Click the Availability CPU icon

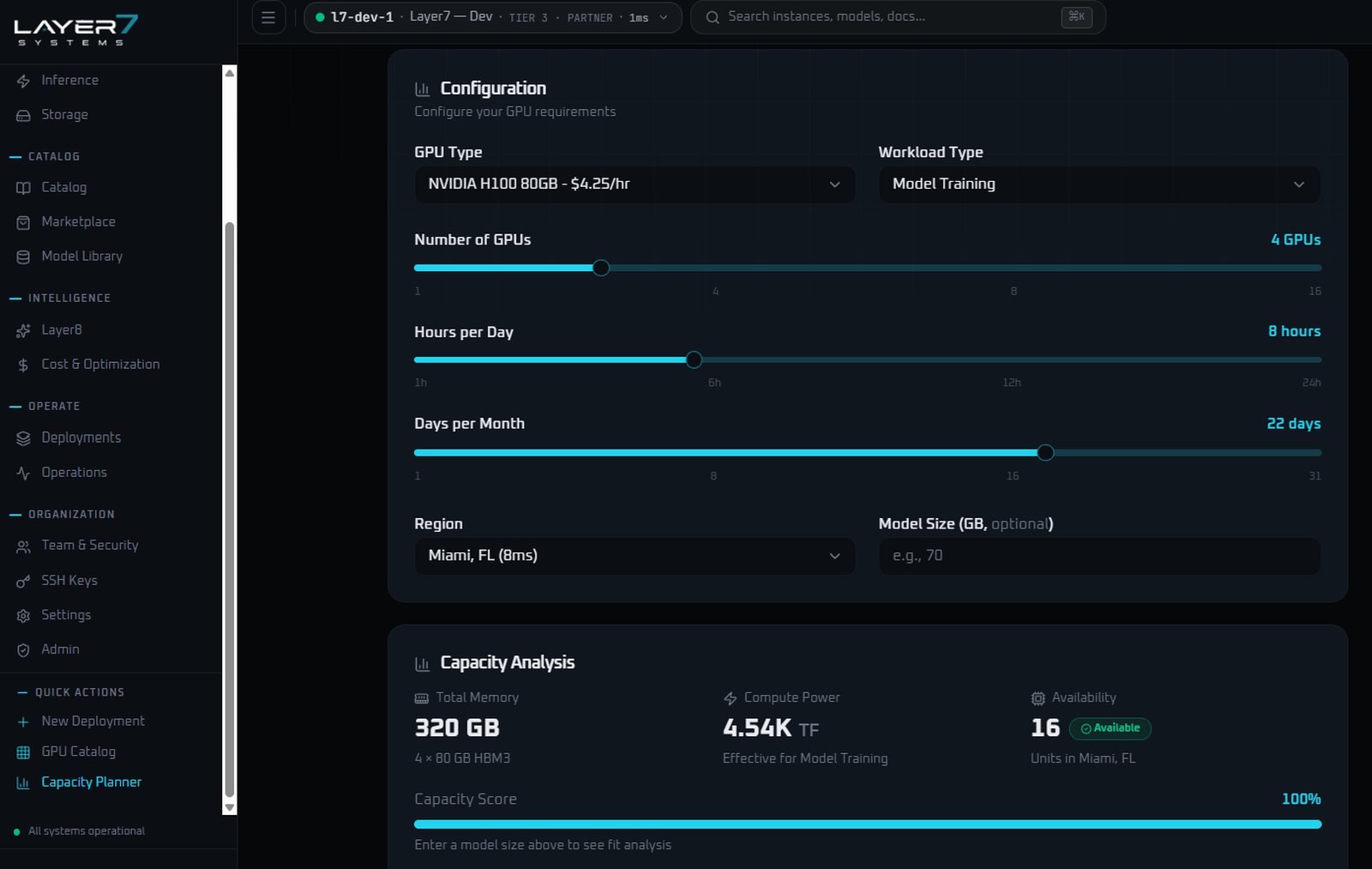(1038, 698)
